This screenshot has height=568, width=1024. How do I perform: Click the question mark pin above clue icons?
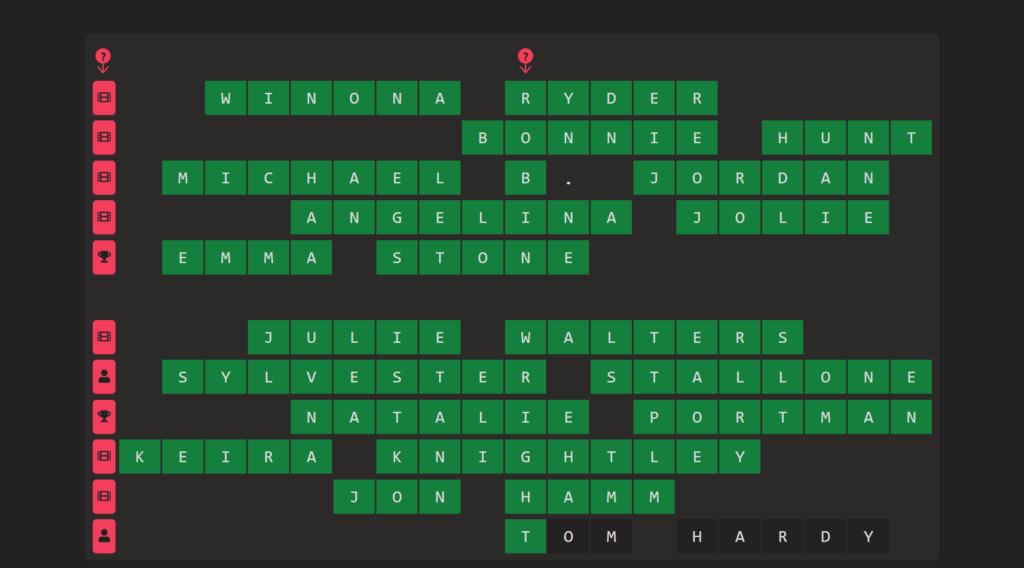[x=103, y=60]
